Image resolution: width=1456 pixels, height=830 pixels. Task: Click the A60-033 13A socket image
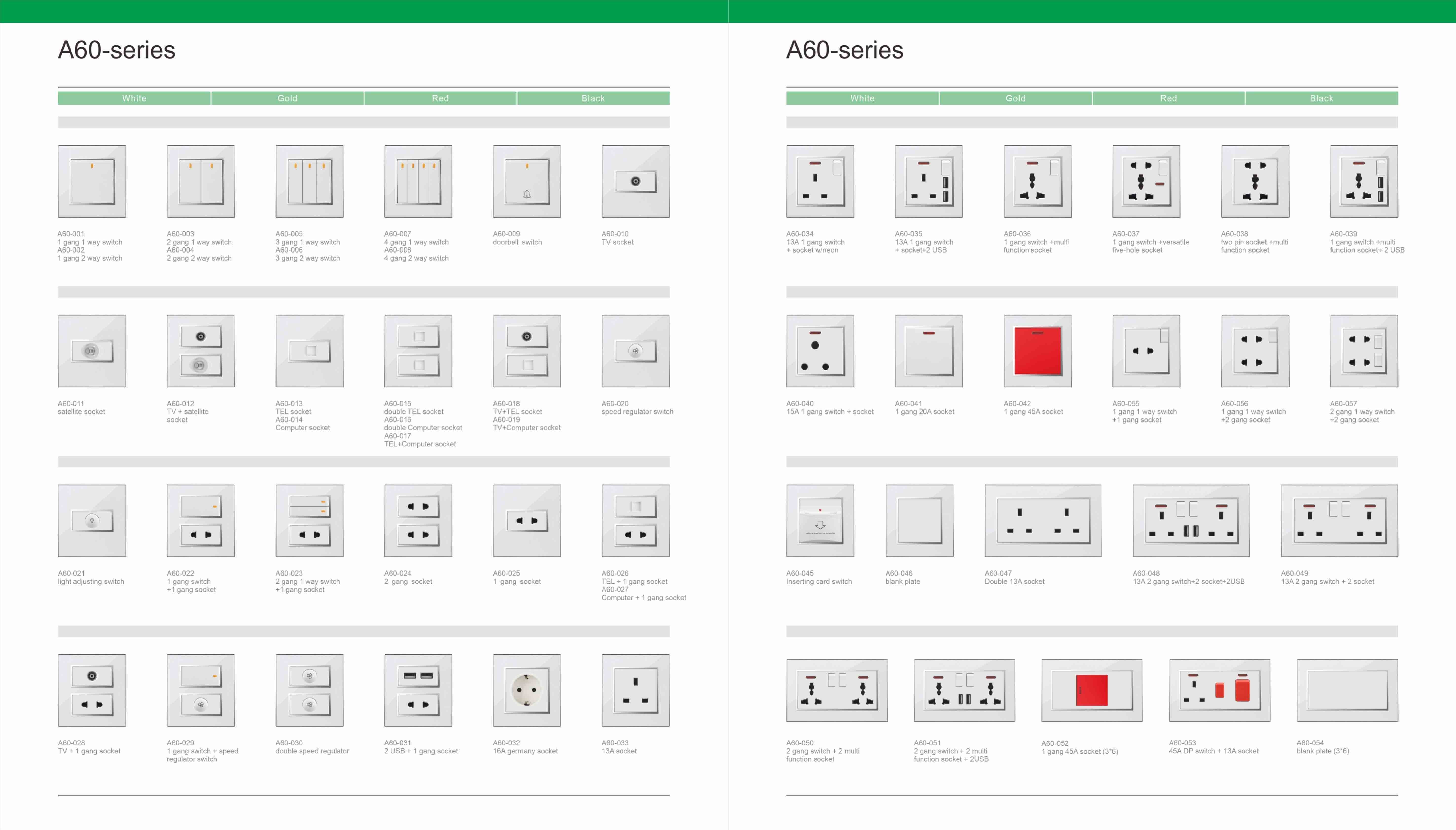click(636, 690)
